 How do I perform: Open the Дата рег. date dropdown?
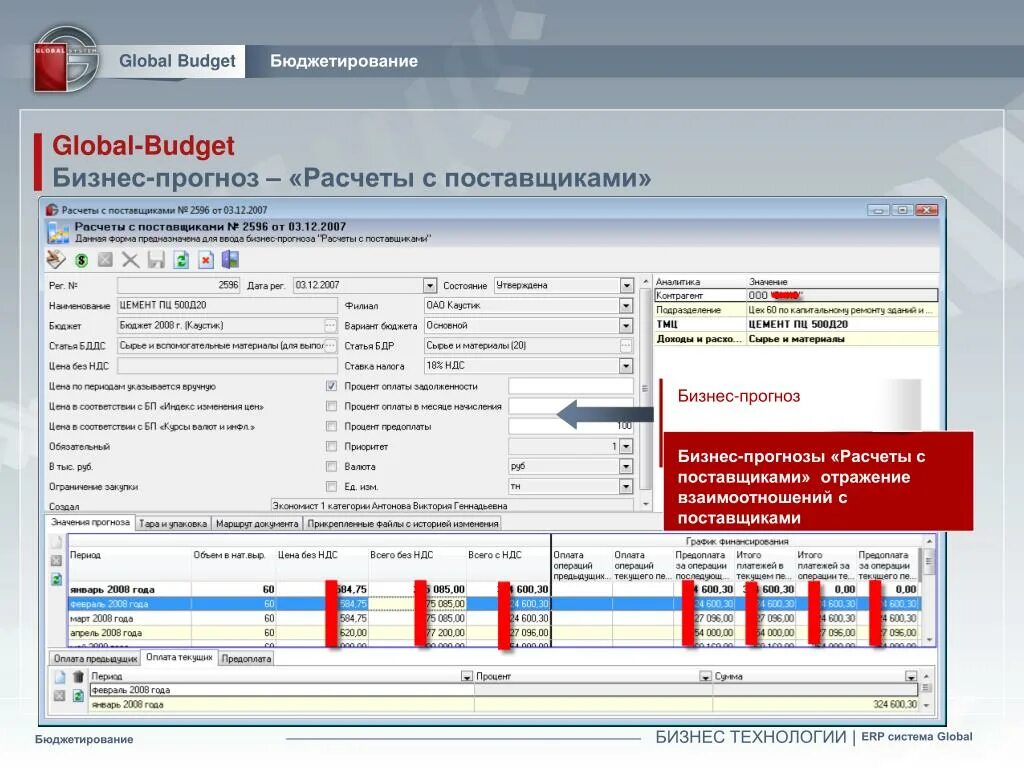pyautogui.click(x=430, y=285)
